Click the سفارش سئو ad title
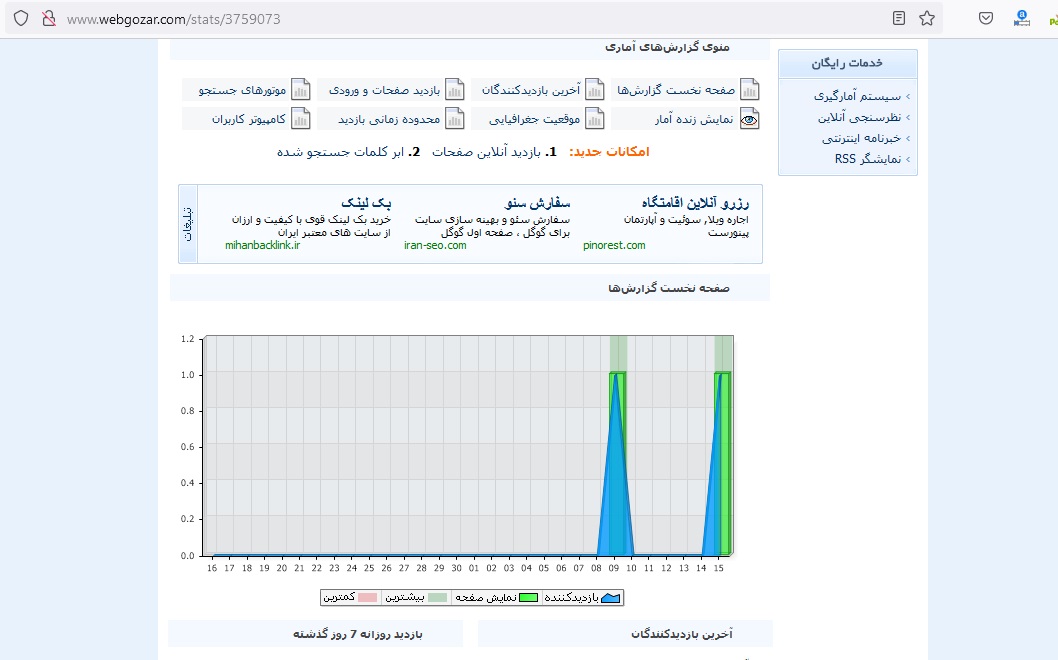Viewport: 1058px width, 660px height. pyautogui.click(x=537, y=202)
